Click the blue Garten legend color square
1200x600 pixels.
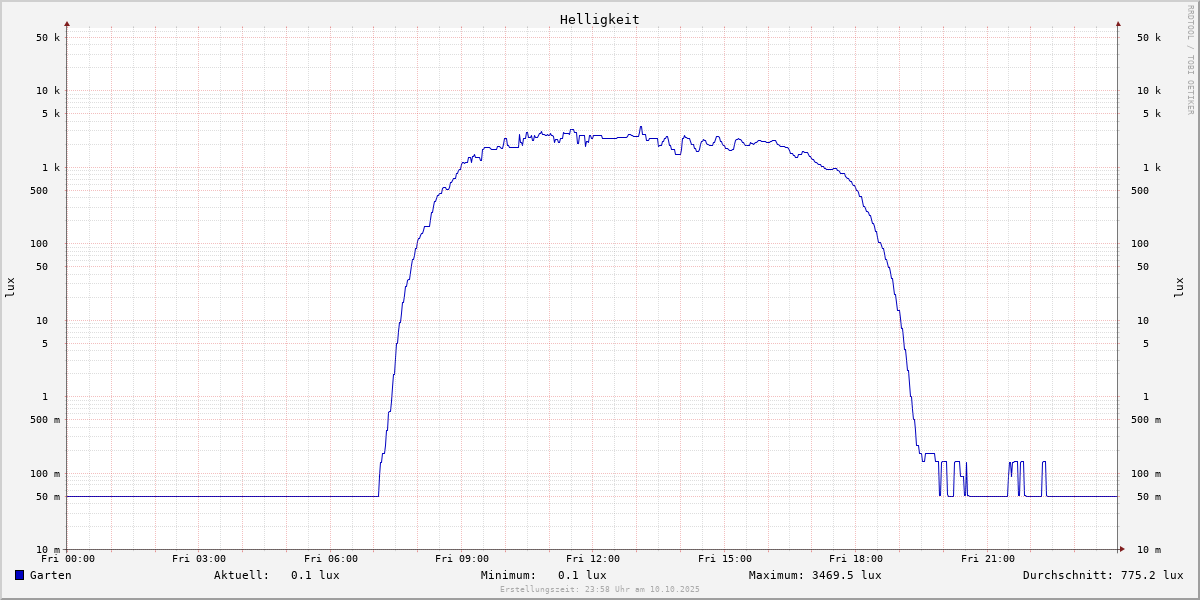pyautogui.click(x=19, y=575)
